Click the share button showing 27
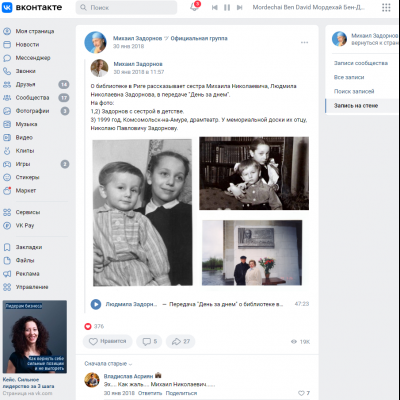 coord(180,341)
